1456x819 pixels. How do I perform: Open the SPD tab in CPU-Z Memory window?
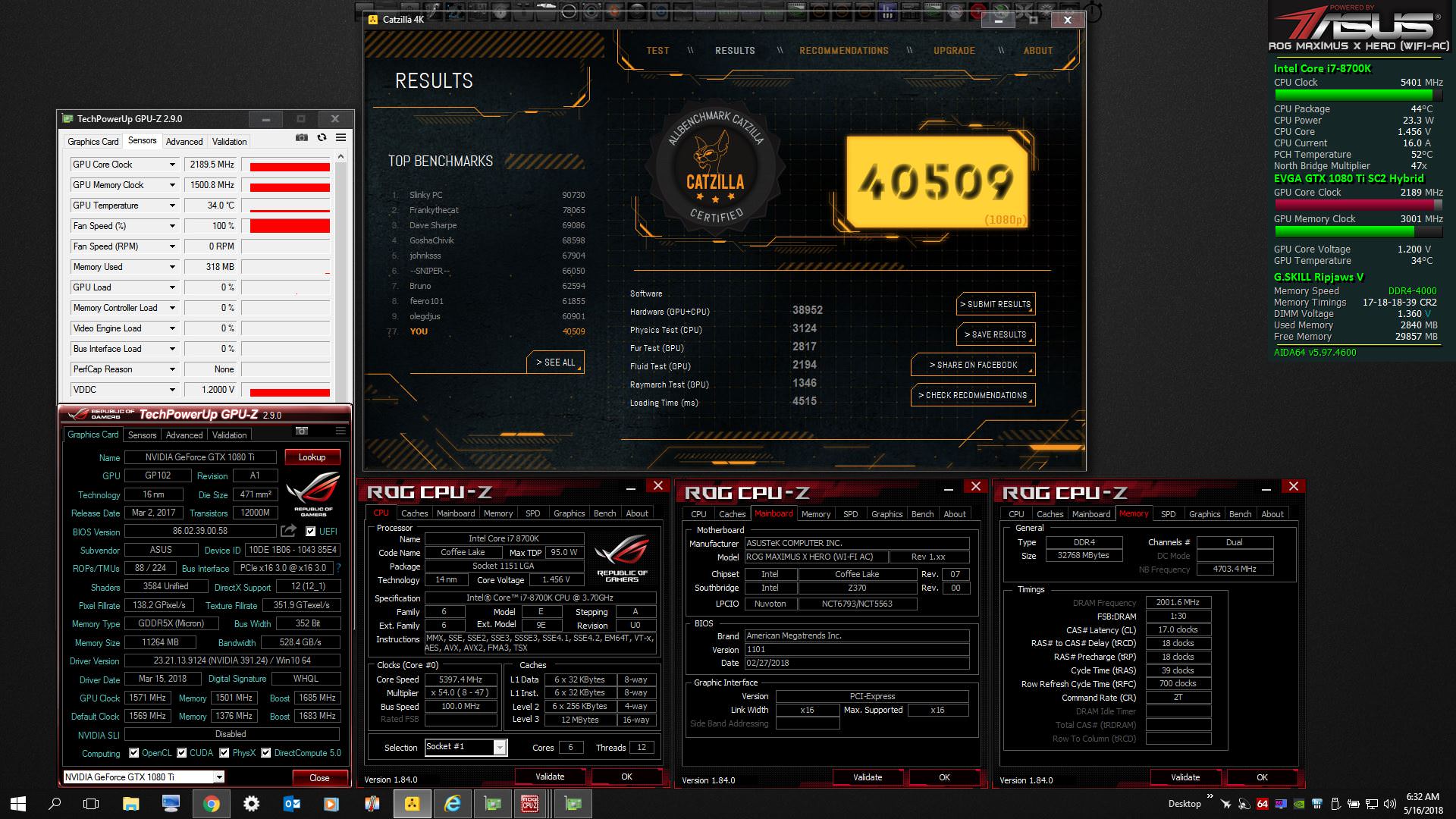(x=1168, y=514)
